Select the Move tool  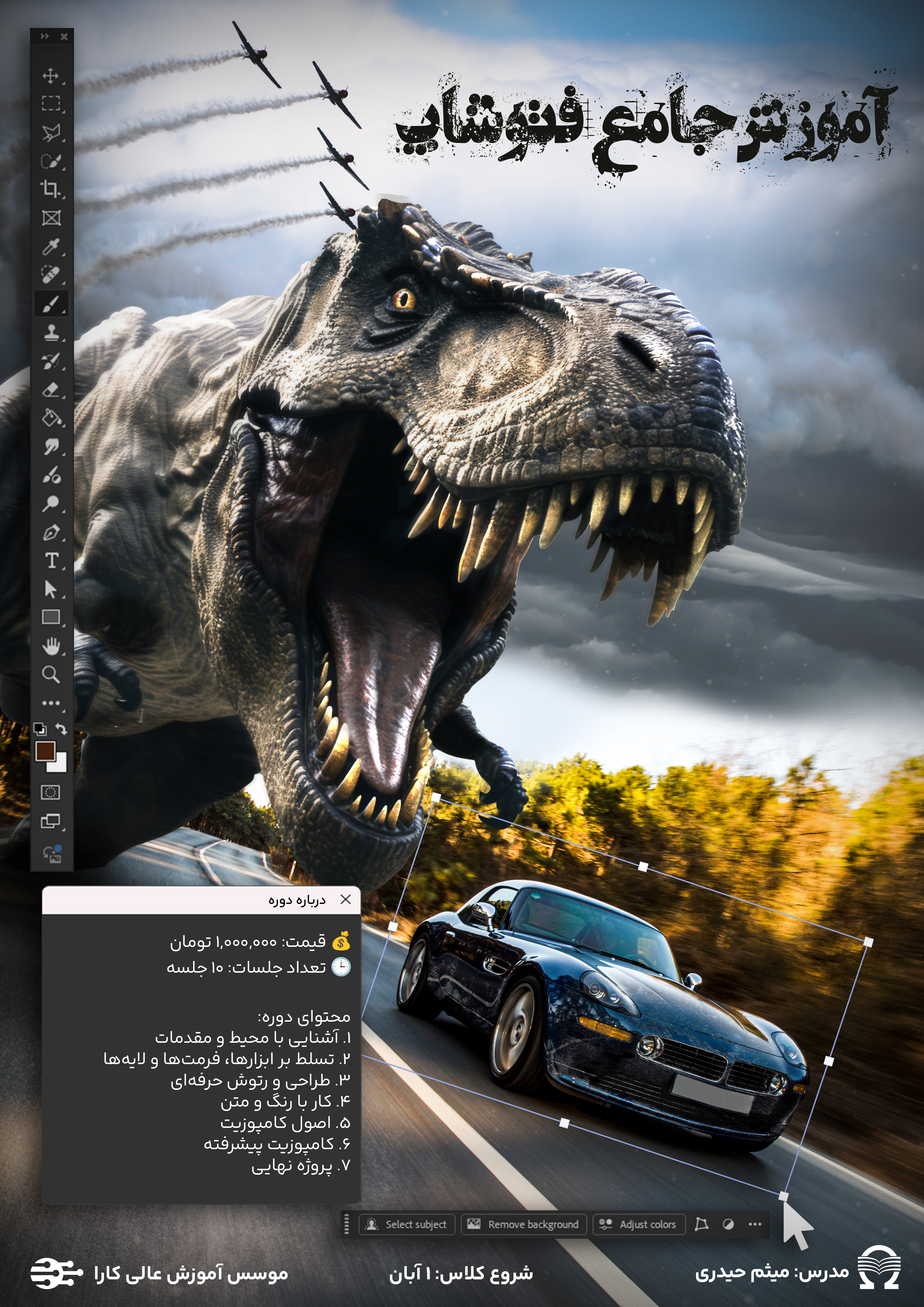click(51, 75)
